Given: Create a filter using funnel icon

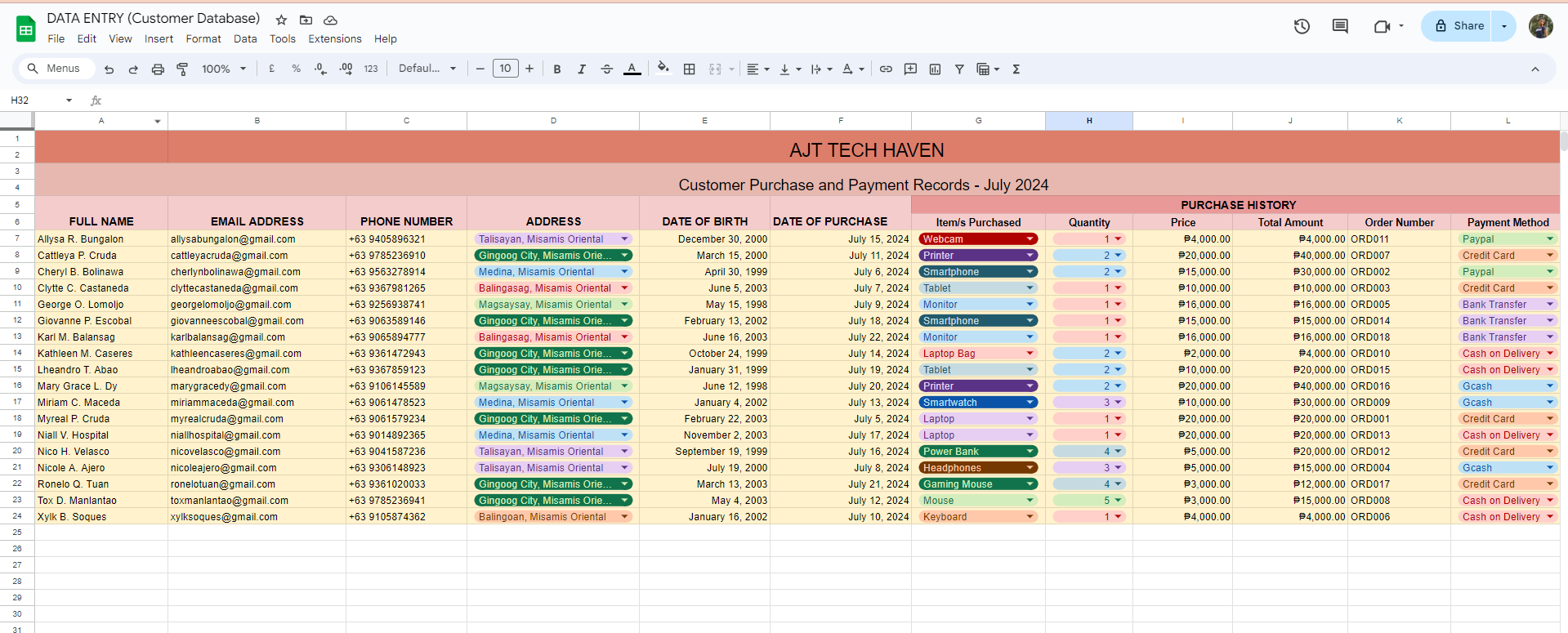Looking at the screenshot, I should coord(959,69).
